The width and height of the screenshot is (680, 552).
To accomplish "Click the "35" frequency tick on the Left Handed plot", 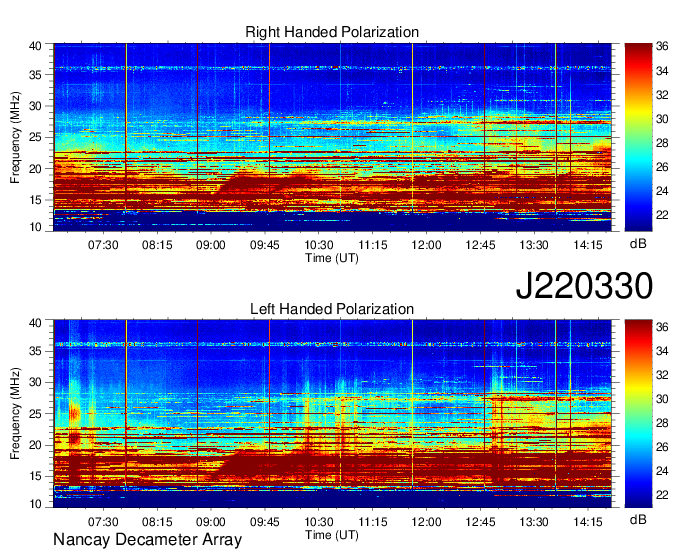I will point(35,351).
